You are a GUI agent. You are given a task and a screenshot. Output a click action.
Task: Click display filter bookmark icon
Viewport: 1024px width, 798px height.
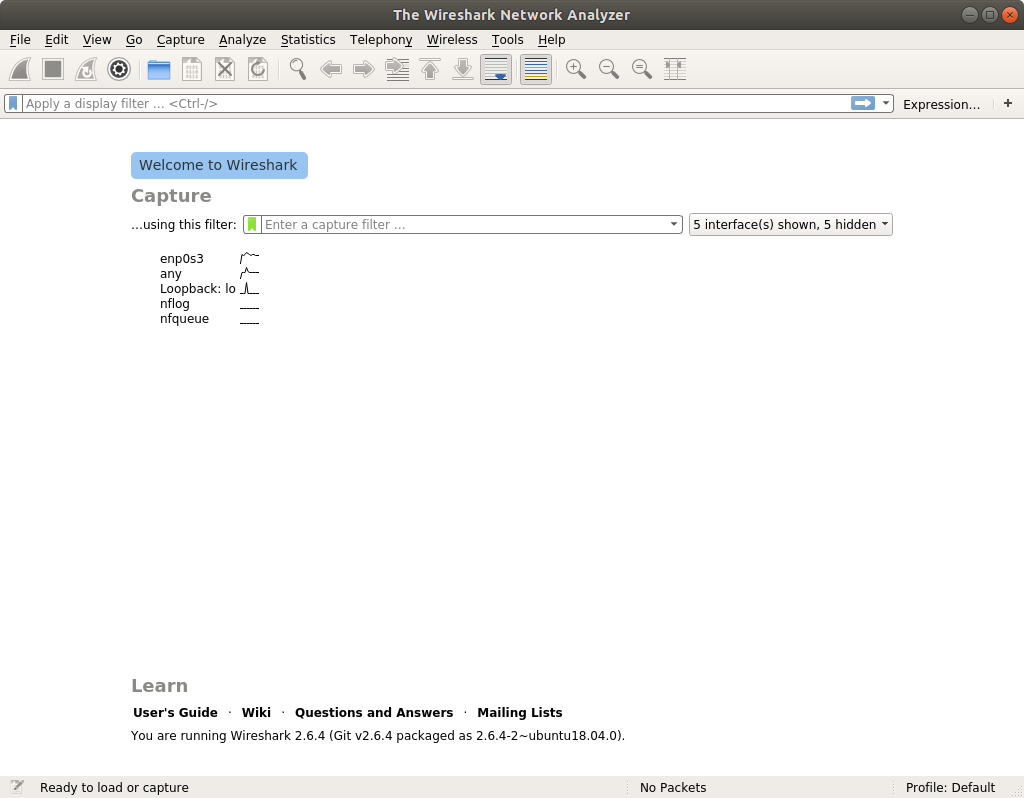(13, 103)
